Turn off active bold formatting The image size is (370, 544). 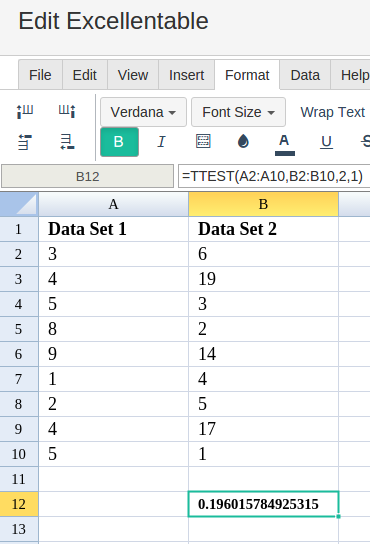pos(119,142)
